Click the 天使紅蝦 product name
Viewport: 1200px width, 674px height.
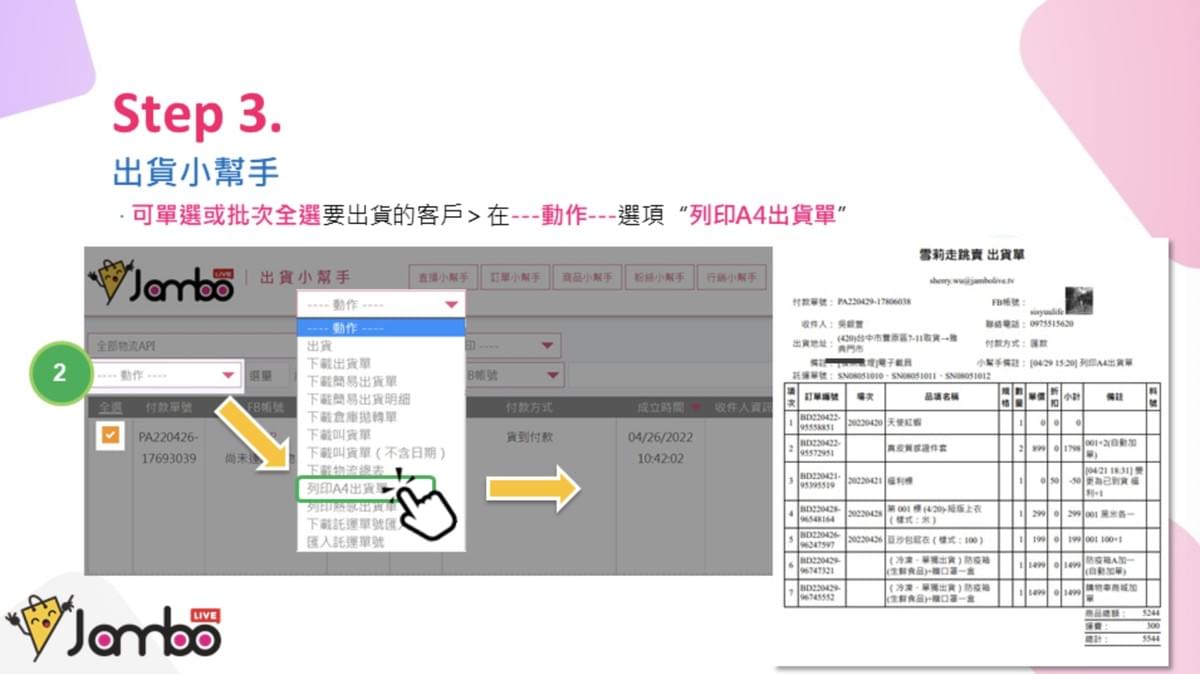tap(906, 423)
